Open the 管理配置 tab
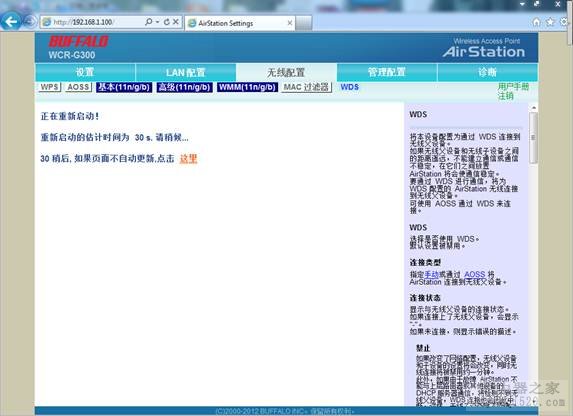 387,72
